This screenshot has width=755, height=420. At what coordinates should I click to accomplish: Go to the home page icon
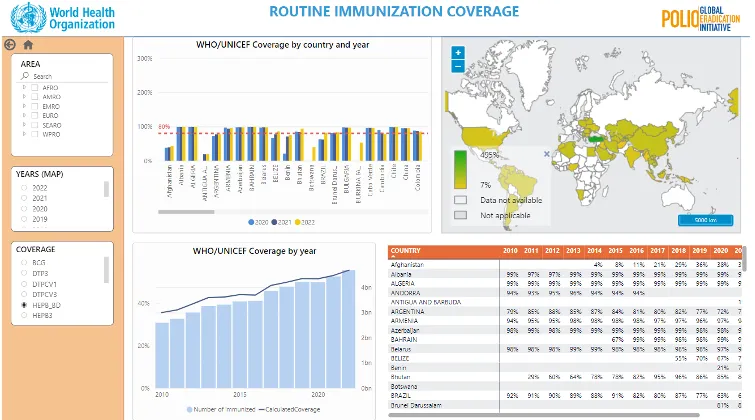tap(28, 45)
